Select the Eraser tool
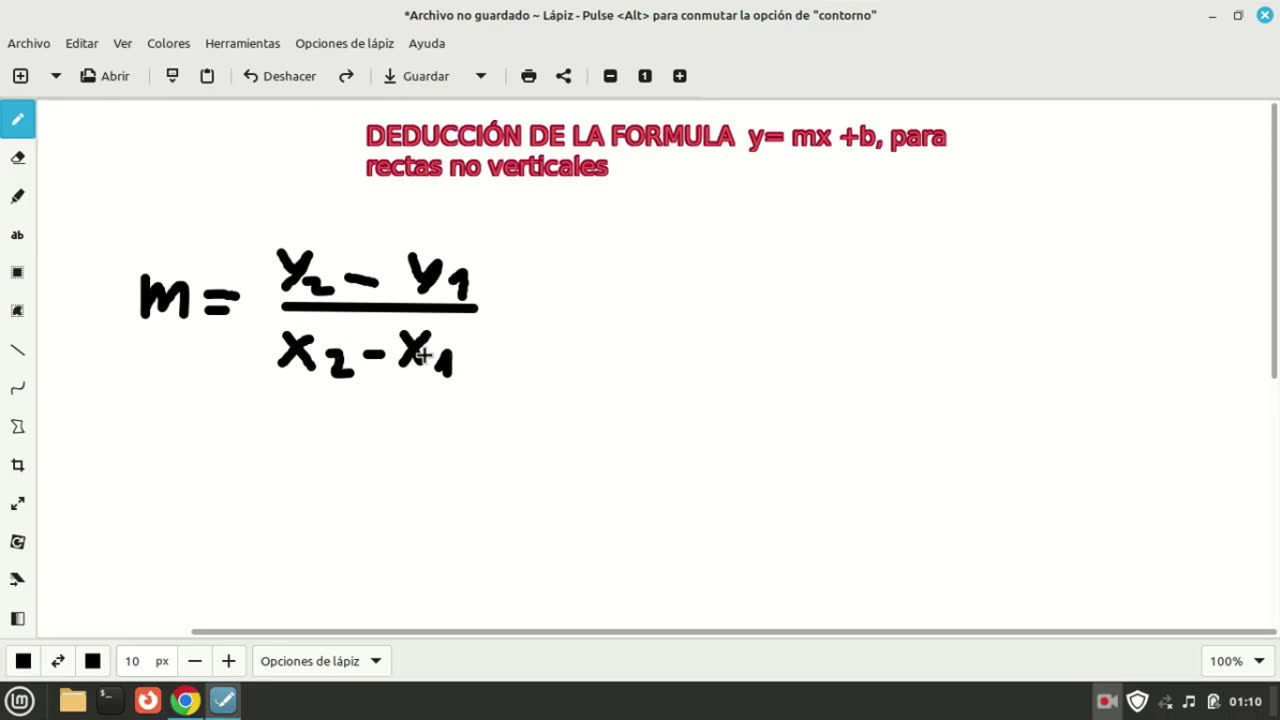 (x=18, y=158)
